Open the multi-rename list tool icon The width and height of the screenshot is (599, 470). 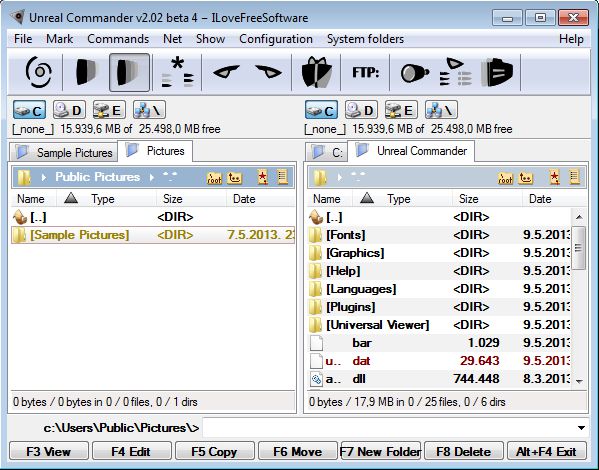tap(455, 72)
